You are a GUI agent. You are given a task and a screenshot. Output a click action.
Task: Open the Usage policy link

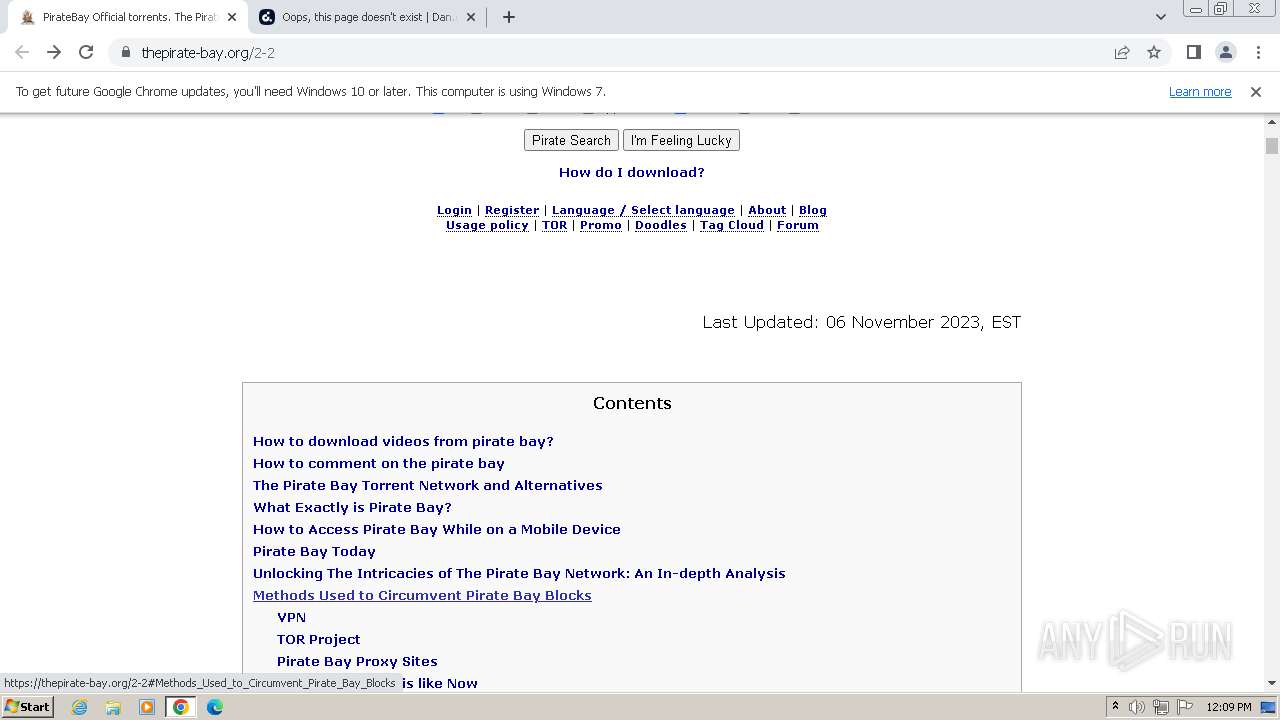coord(487,225)
